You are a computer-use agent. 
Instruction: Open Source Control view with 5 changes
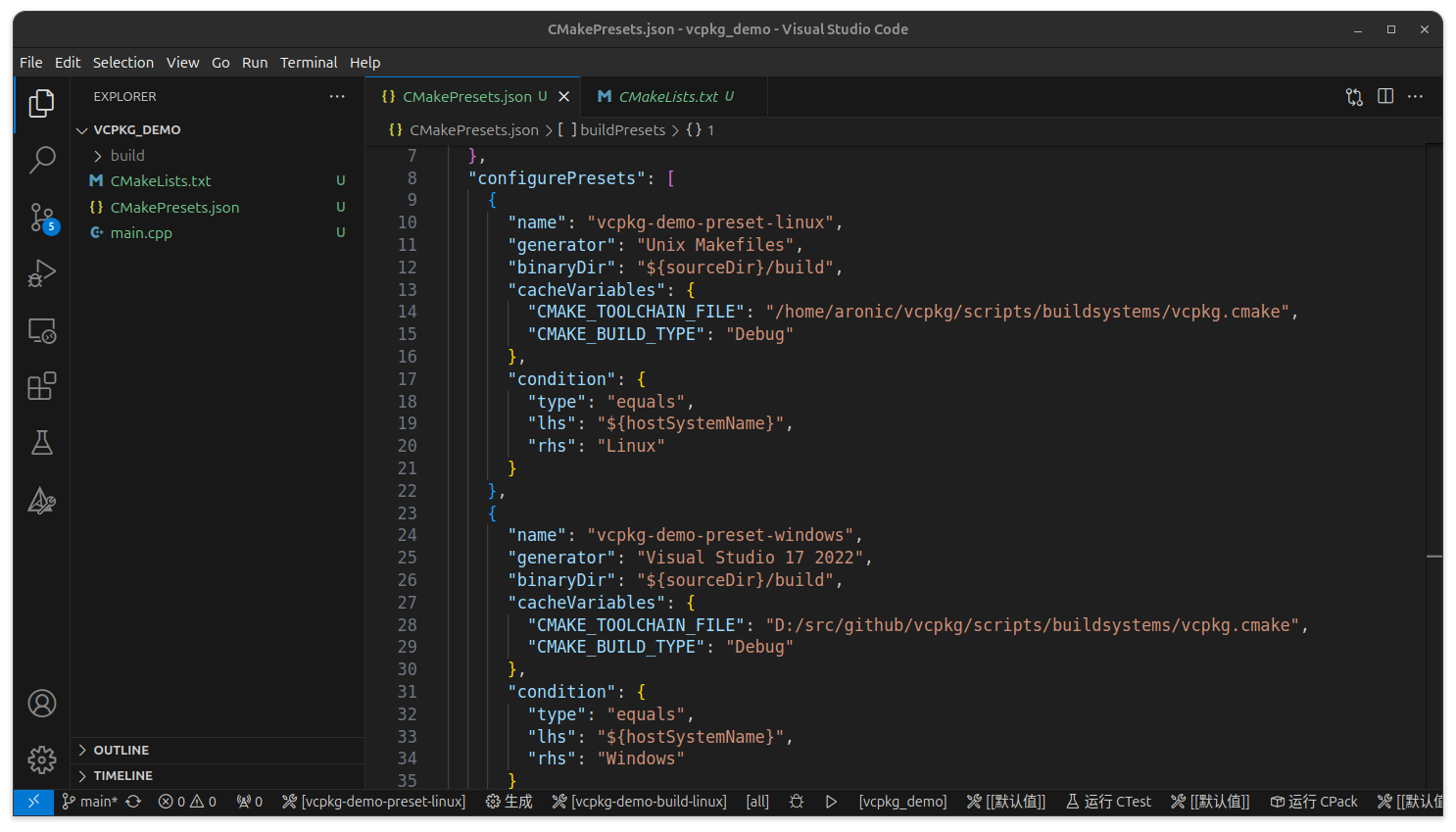[x=41, y=218]
